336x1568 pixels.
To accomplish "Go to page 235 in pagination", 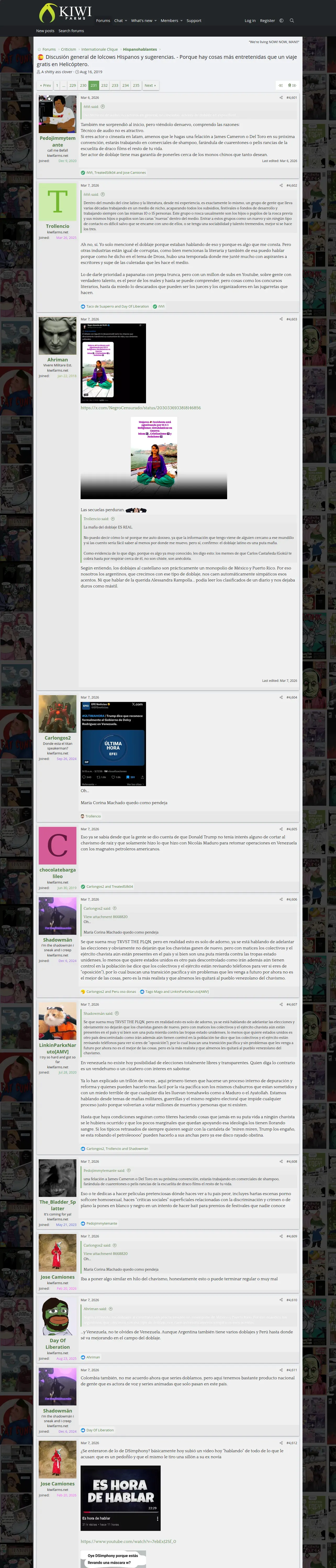I will coord(136,85).
